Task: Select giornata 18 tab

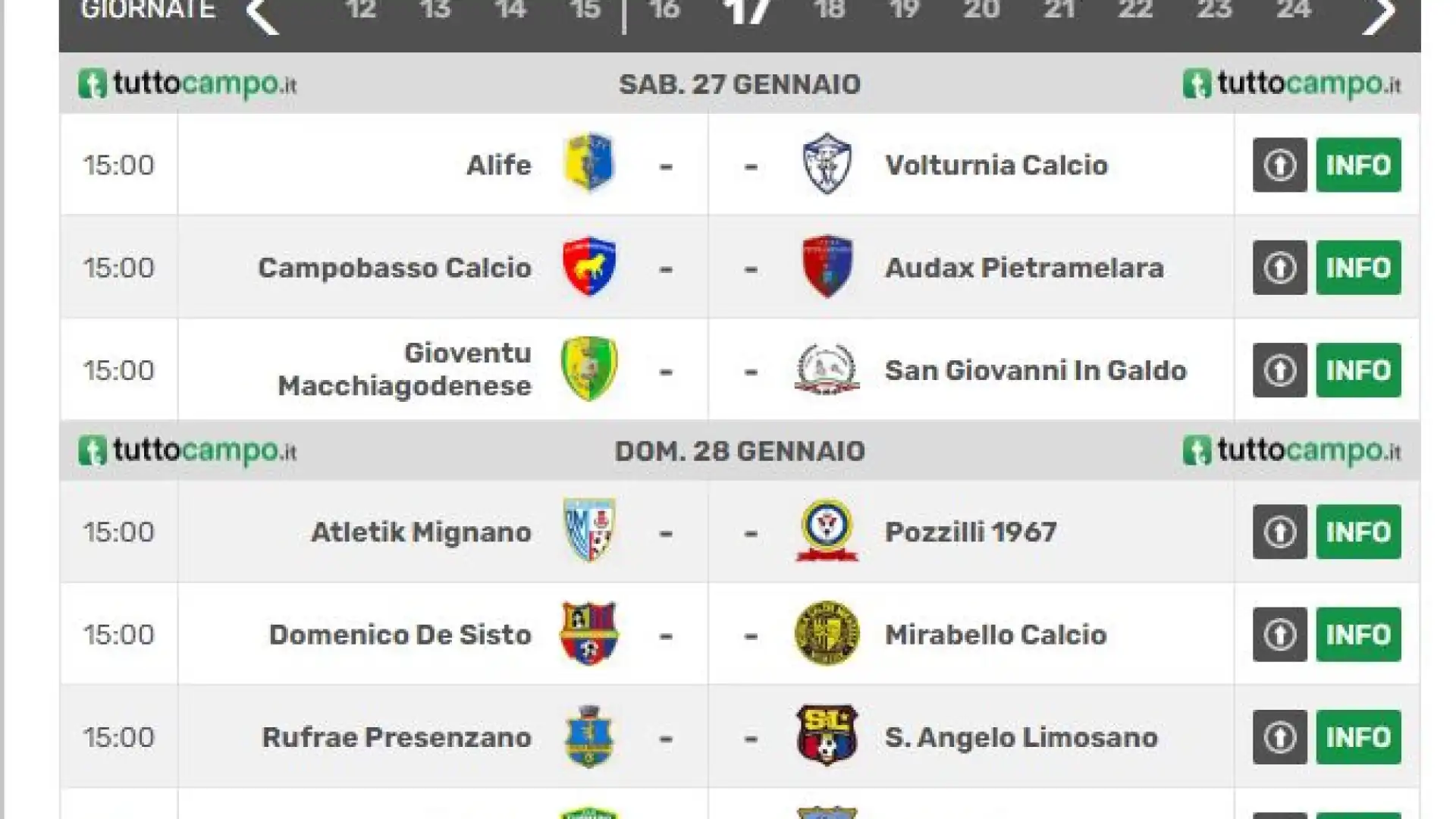Action: pos(829,11)
